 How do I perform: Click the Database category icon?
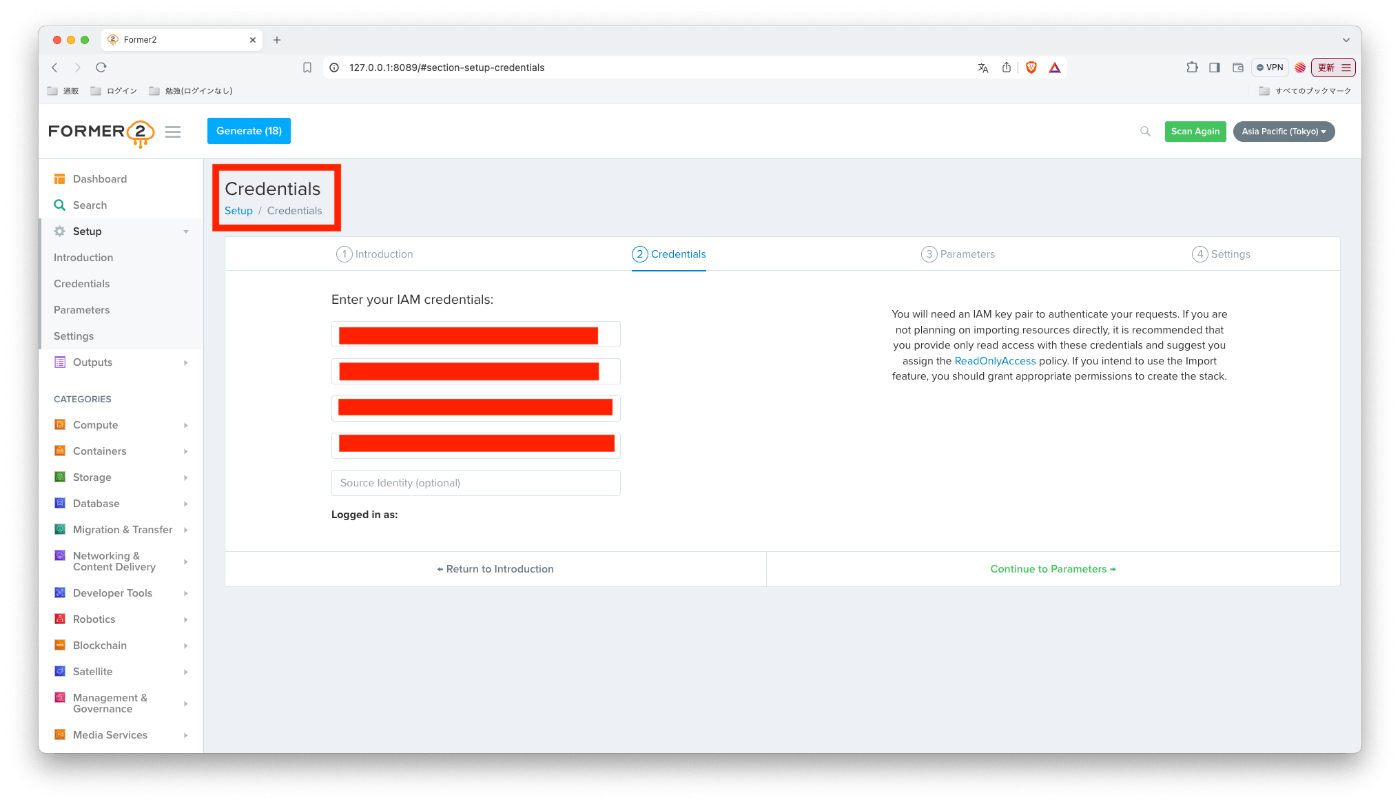pos(60,503)
